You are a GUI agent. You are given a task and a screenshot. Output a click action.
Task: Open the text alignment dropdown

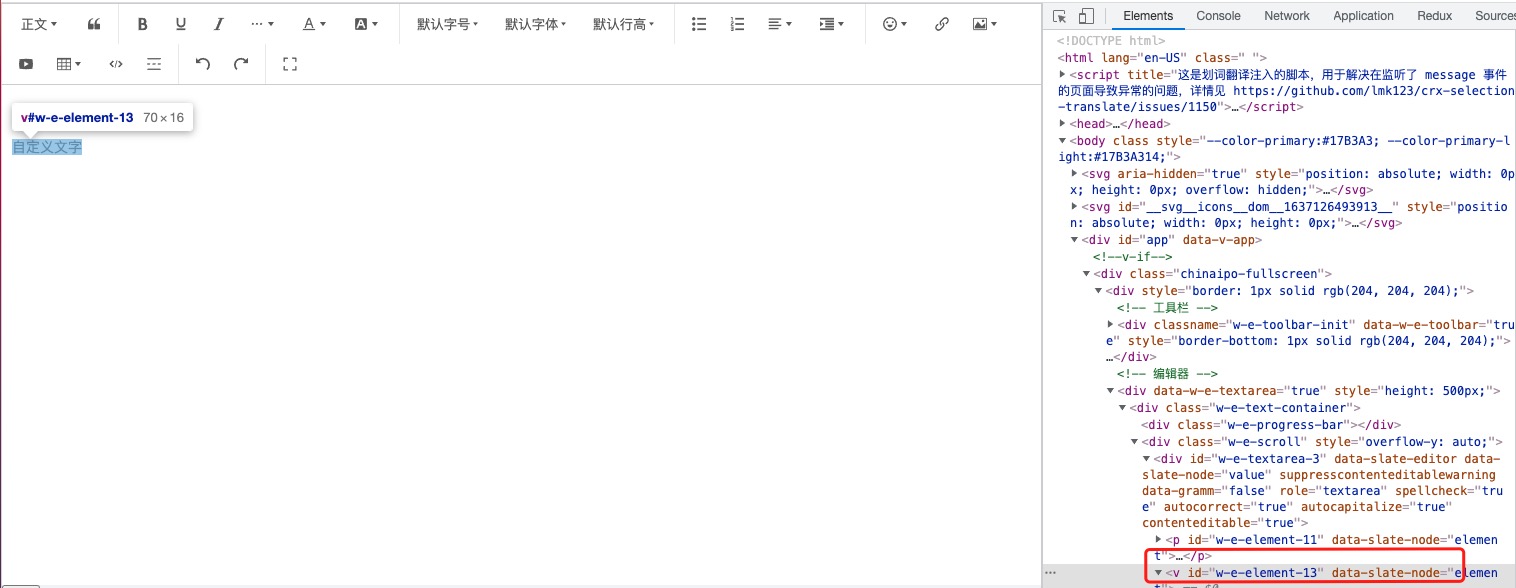click(x=780, y=24)
